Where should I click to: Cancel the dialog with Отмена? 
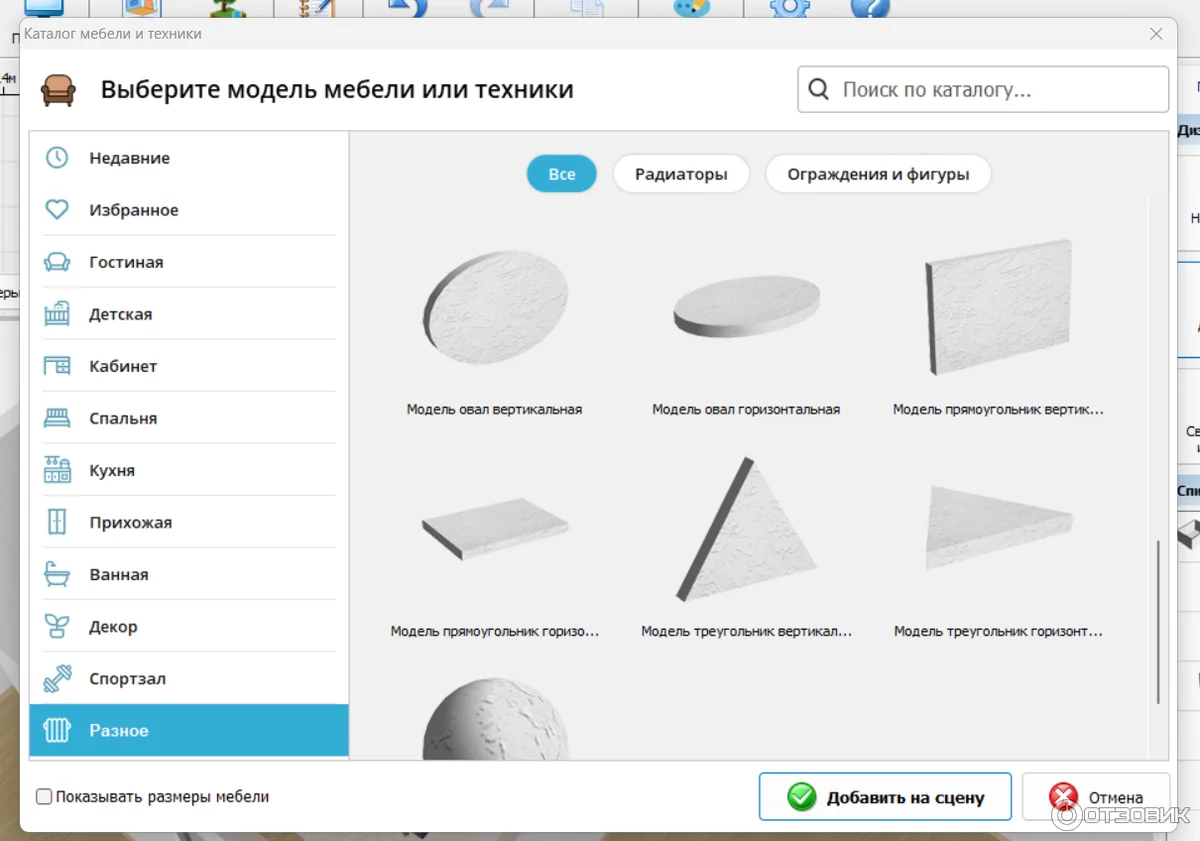tap(1096, 797)
